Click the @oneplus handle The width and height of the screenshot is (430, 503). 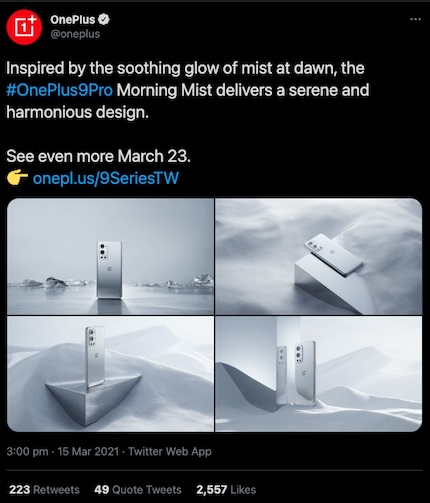point(75,34)
